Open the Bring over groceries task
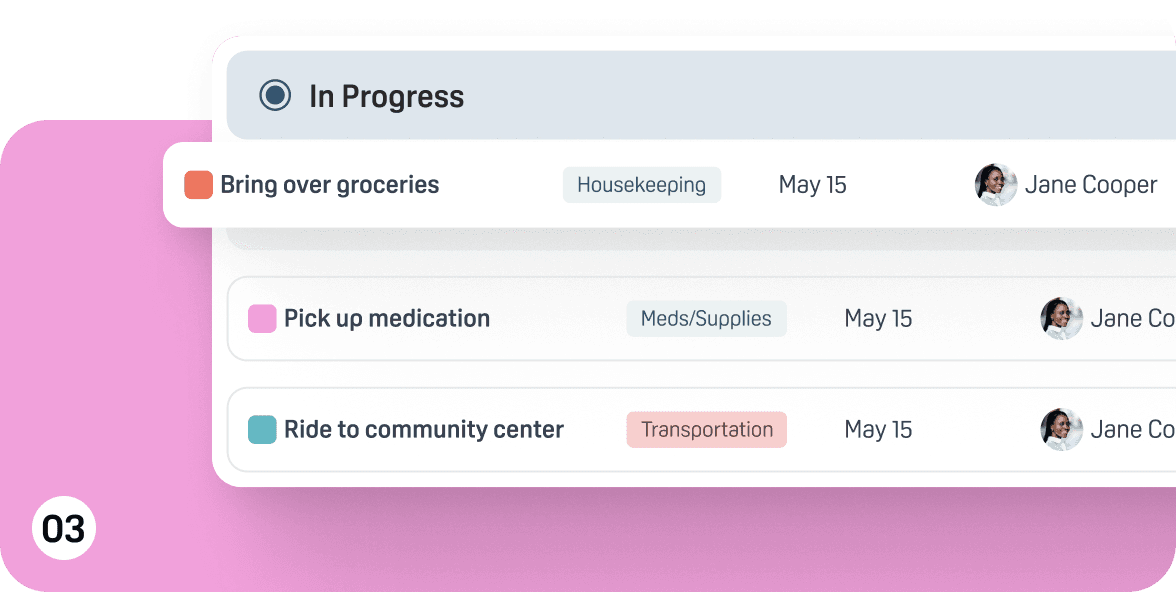1176x592 pixels. click(331, 184)
